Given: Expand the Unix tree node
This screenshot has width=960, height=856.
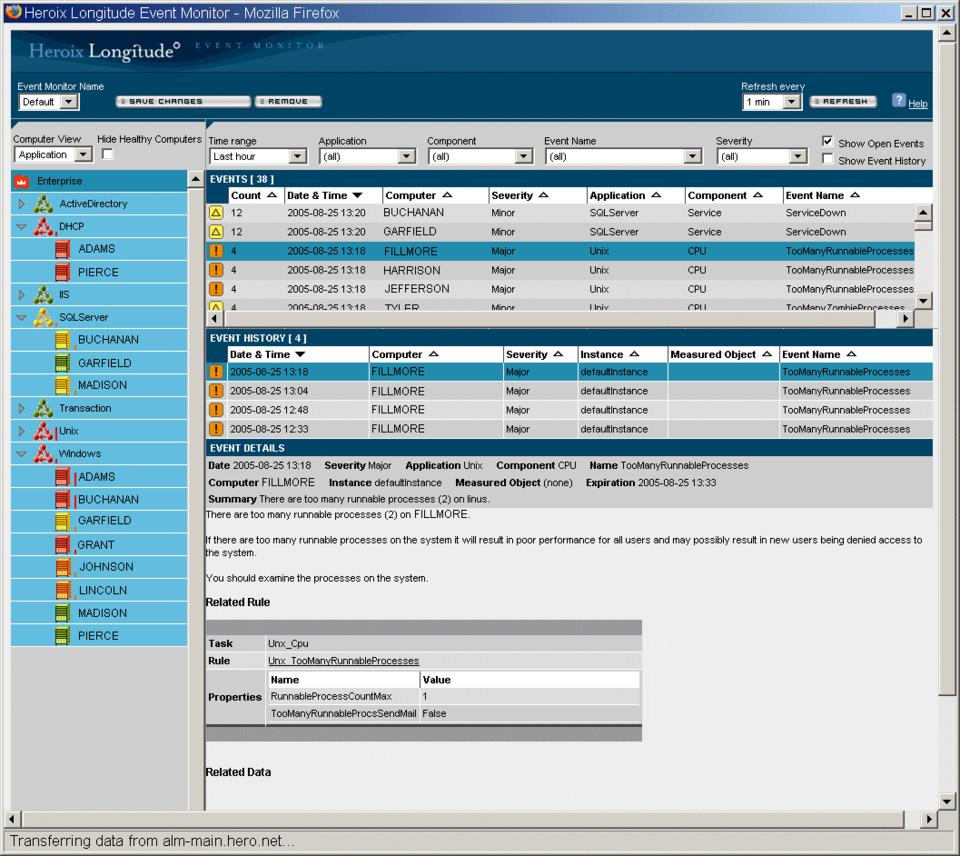Looking at the screenshot, I should tap(22, 431).
